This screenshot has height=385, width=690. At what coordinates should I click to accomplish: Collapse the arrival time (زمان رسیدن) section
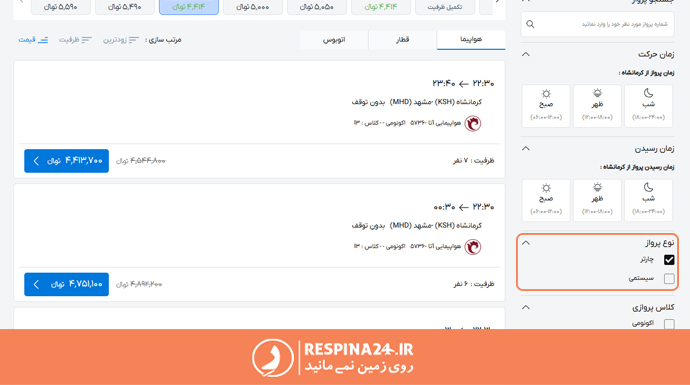click(526, 149)
